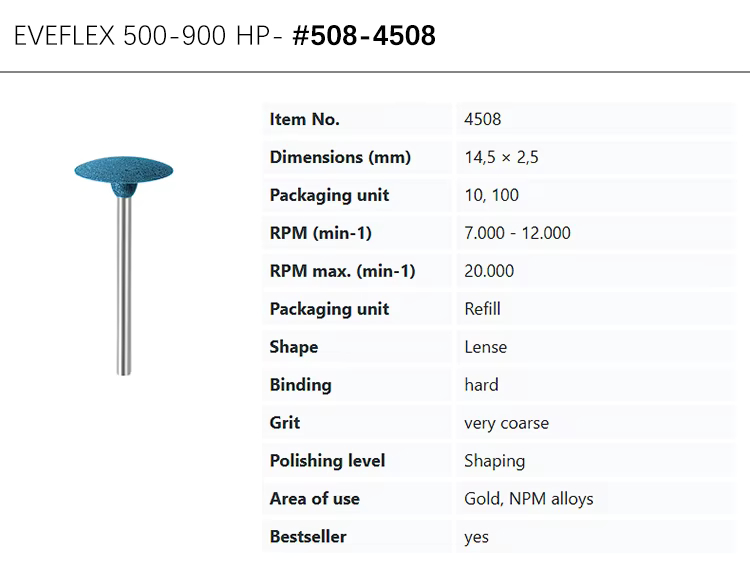The height and width of the screenshot is (587, 750).
Task: Click the 'Dimensions (mm)' label
Action: coord(340,157)
